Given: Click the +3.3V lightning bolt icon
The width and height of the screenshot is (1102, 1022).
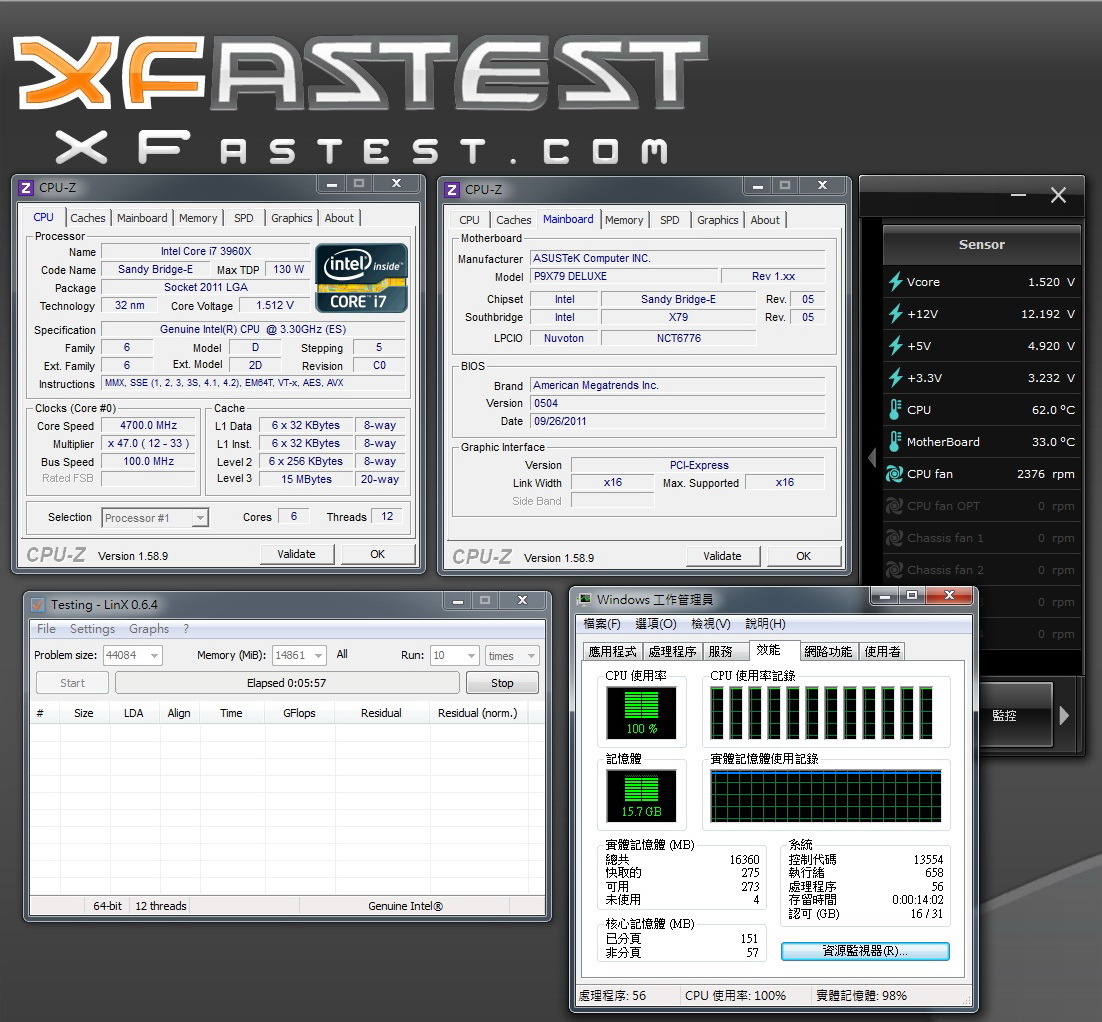Looking at the screenshot, I should pyautogui.click(x=895, y=377).
